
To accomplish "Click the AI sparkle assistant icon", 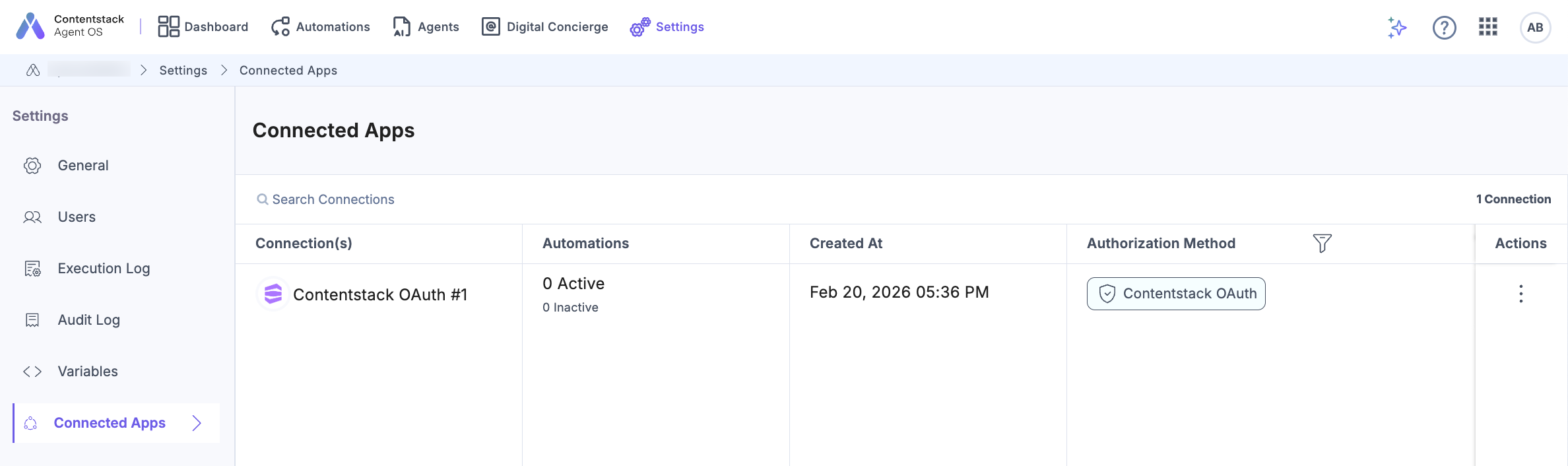I will (x=1396, y=28).
